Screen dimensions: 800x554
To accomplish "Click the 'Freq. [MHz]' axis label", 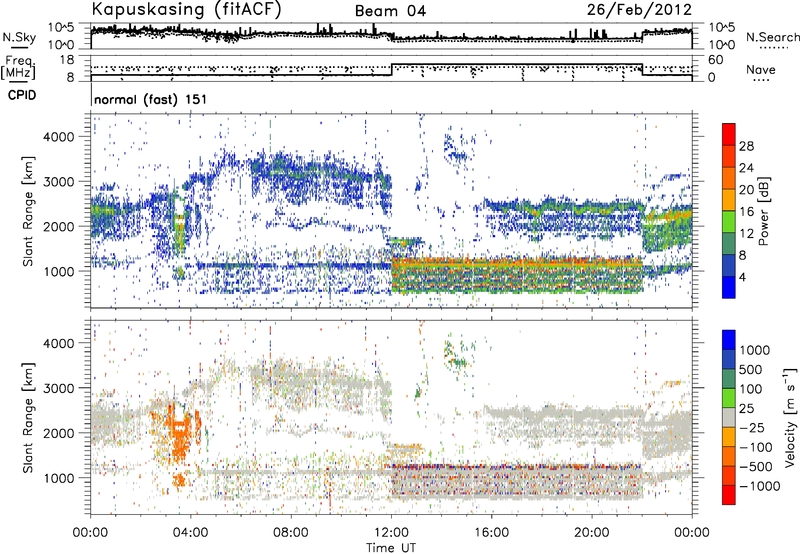I will coord(18,68).
